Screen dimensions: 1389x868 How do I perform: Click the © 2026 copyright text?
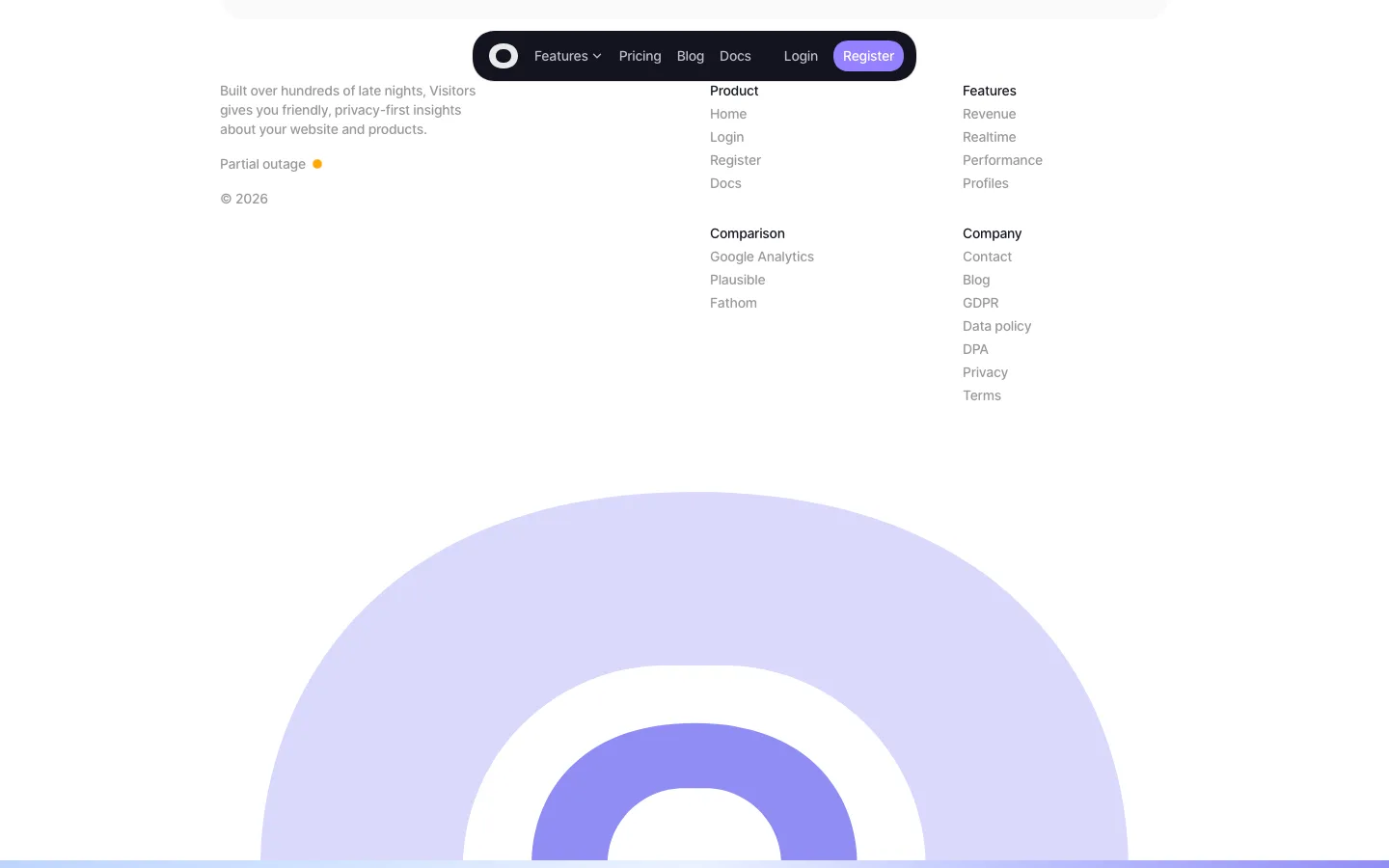(x=244, y=199)
